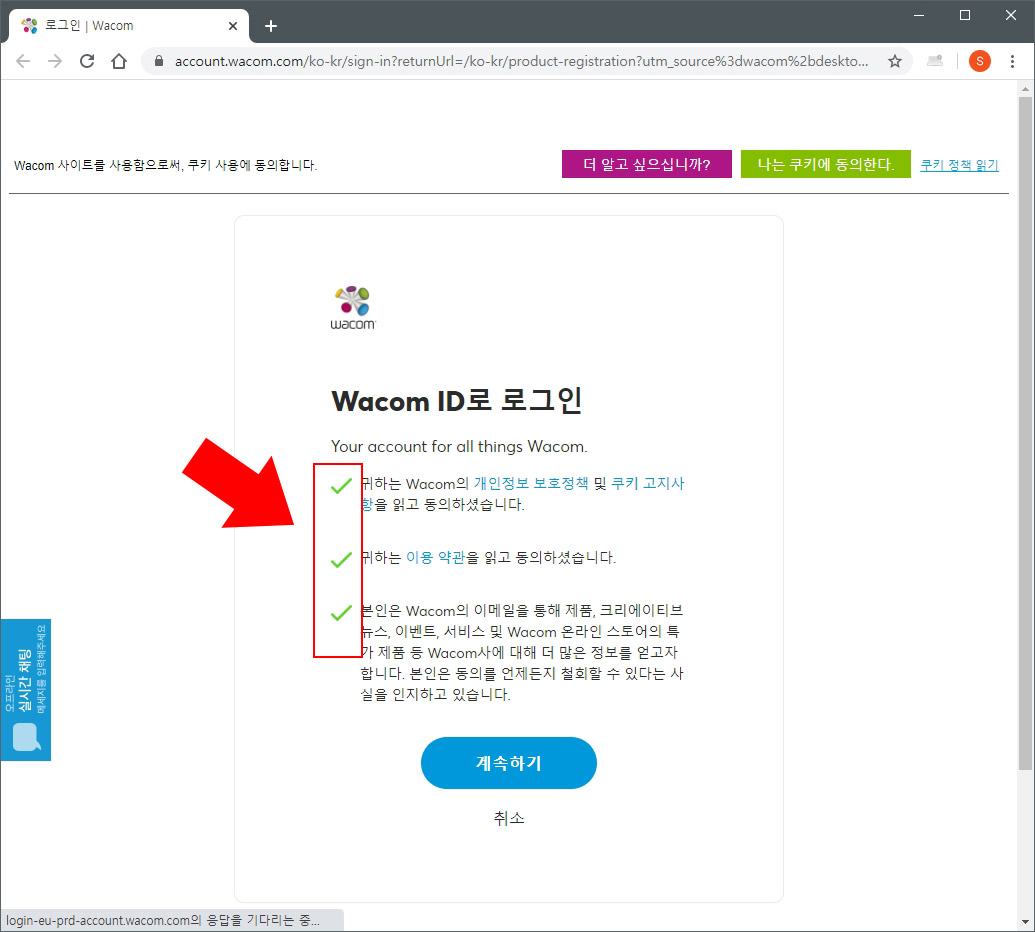The height and width of the screenshot is (932, 1035).
Task: Open Chrome three-dot menu
Action: point(1012,61)
